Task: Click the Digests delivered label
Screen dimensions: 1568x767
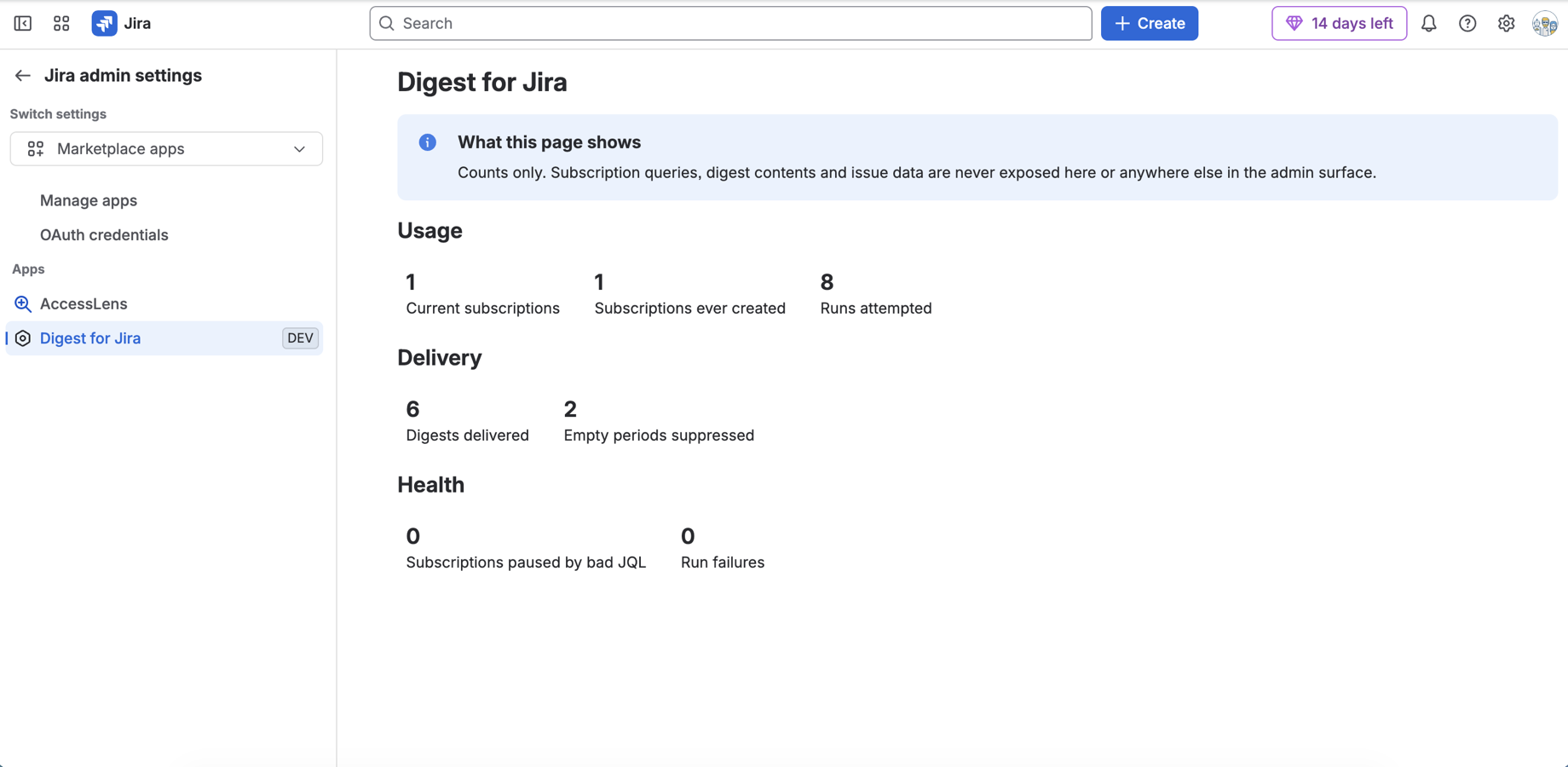Action: point(467,435)
